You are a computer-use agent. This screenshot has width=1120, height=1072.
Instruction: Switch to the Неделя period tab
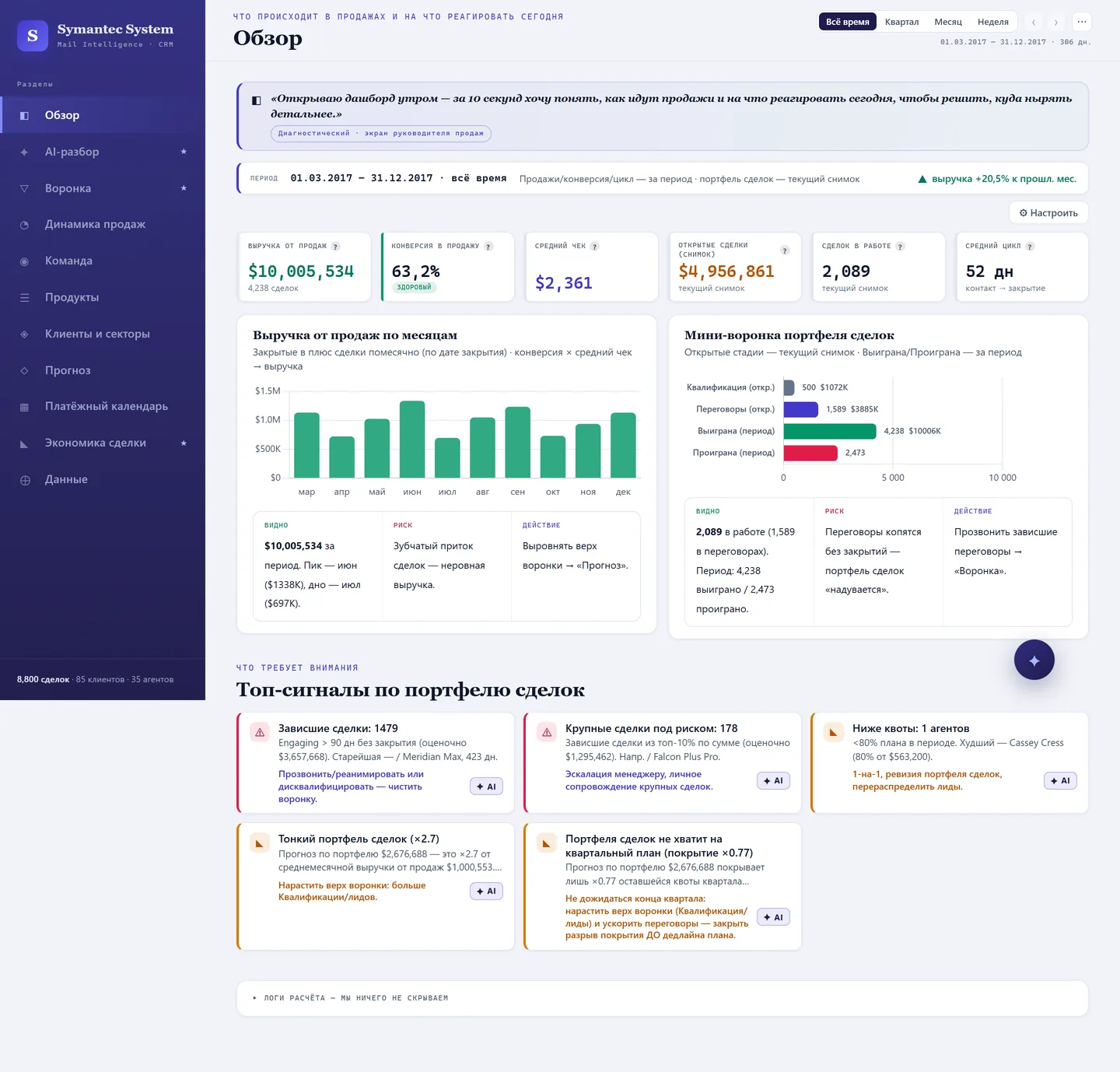pos(992,22)
